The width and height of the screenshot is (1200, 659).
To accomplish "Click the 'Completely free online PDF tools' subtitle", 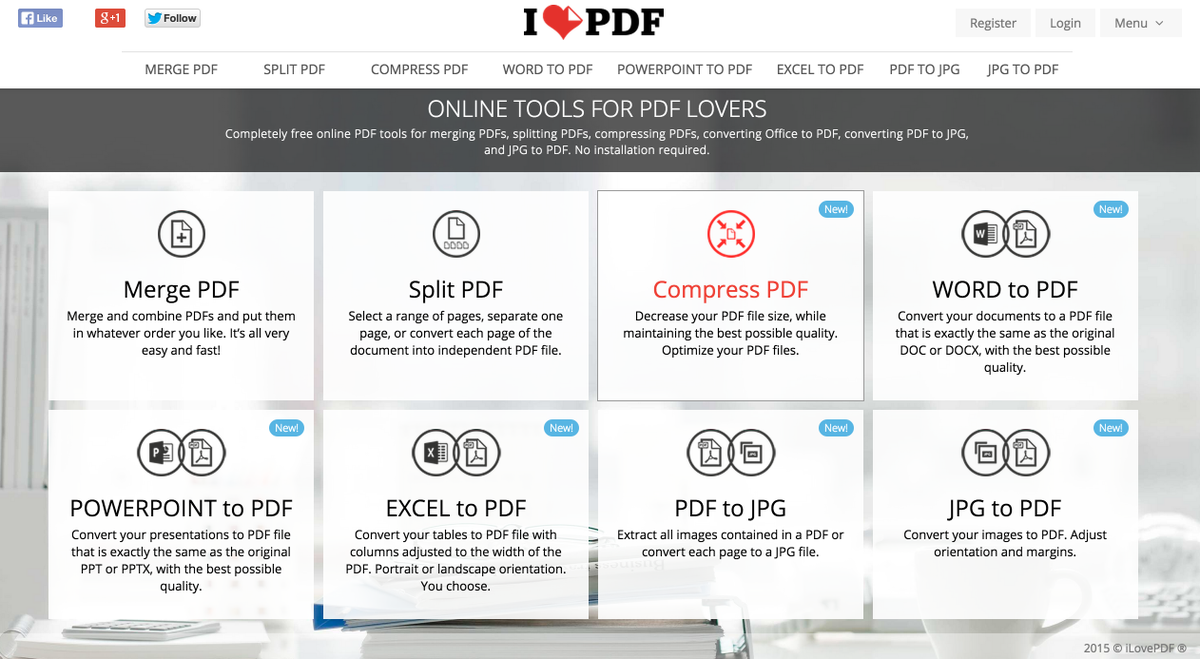I will pyautogui.click(x=597, y=141).
